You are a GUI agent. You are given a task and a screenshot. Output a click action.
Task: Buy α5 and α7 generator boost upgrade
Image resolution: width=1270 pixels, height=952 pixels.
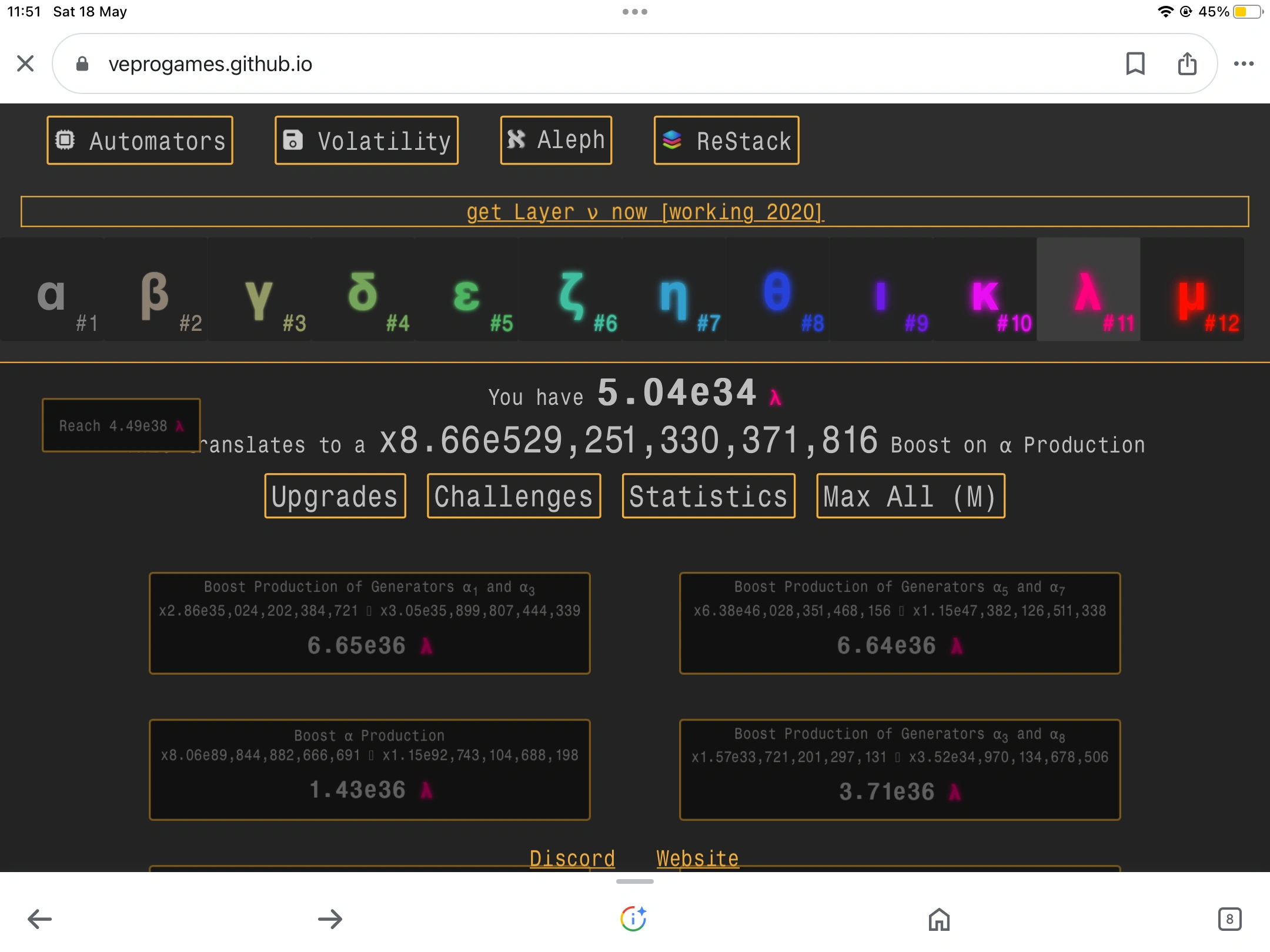click(x=900, y=623)
